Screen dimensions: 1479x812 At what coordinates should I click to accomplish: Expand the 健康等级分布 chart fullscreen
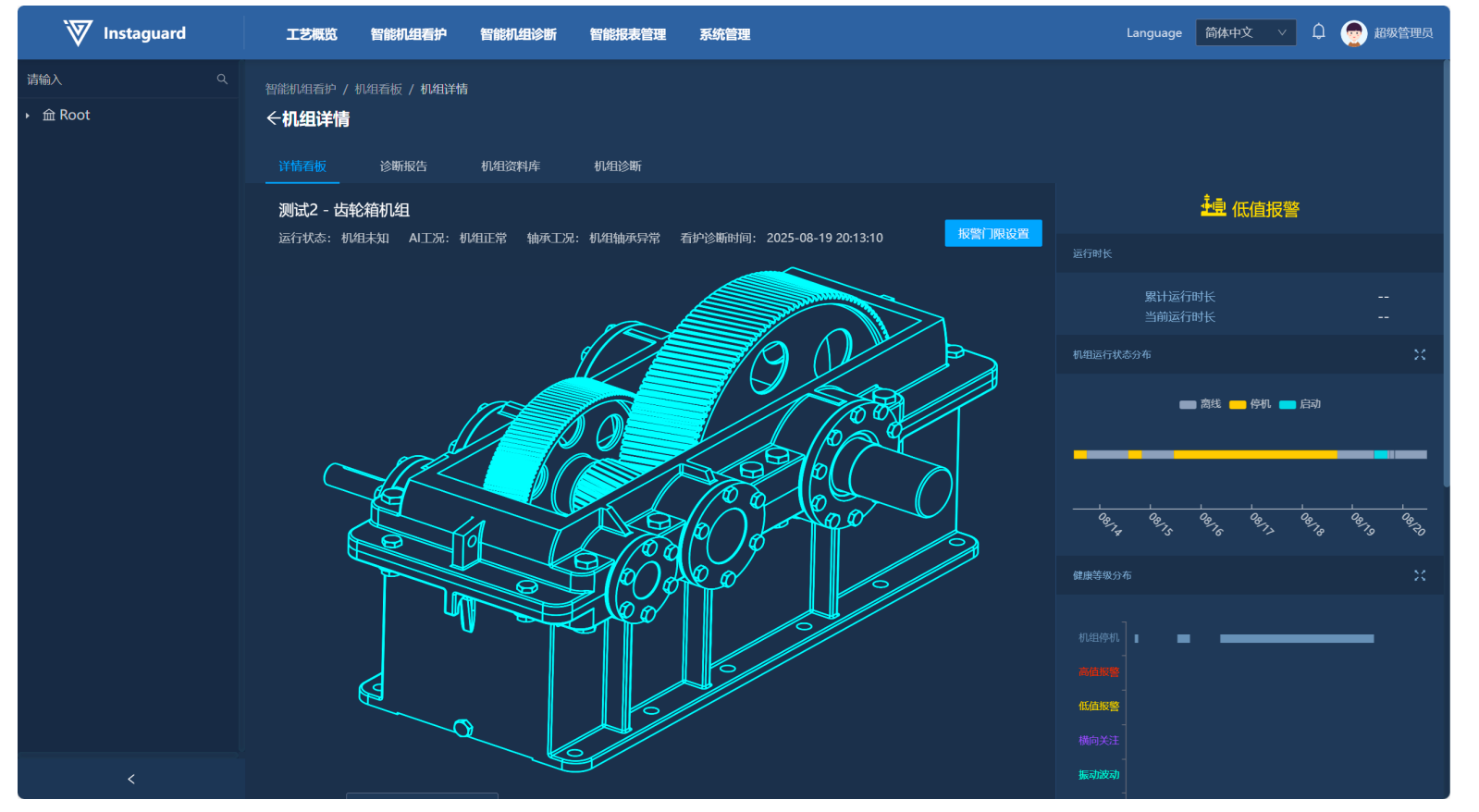(x=1419, y=576)
